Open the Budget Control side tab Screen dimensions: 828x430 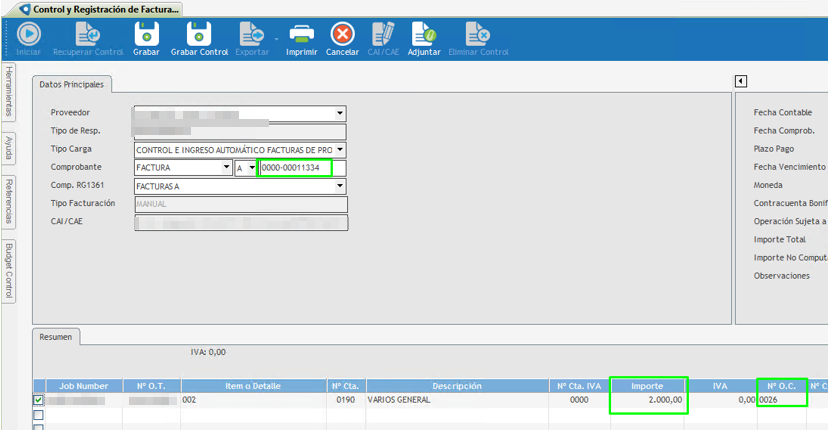pos(8,271)
